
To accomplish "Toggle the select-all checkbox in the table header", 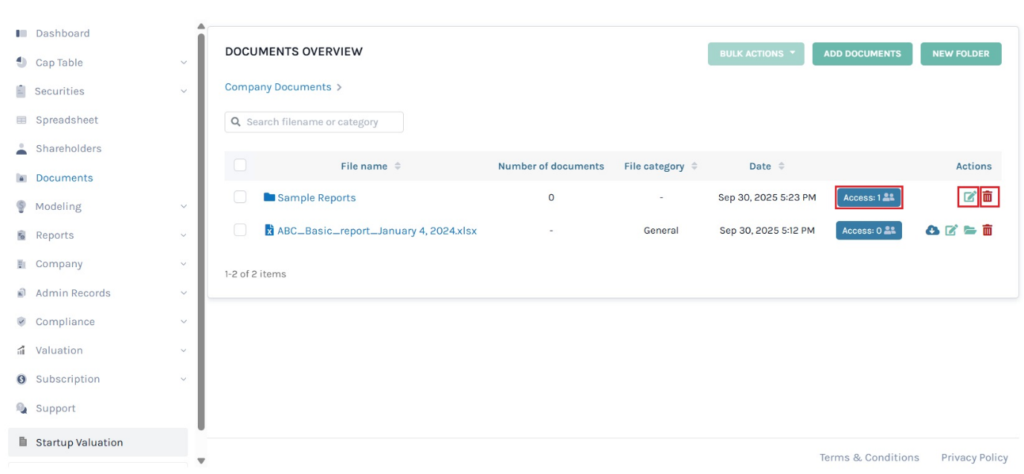I will [240, 165].
